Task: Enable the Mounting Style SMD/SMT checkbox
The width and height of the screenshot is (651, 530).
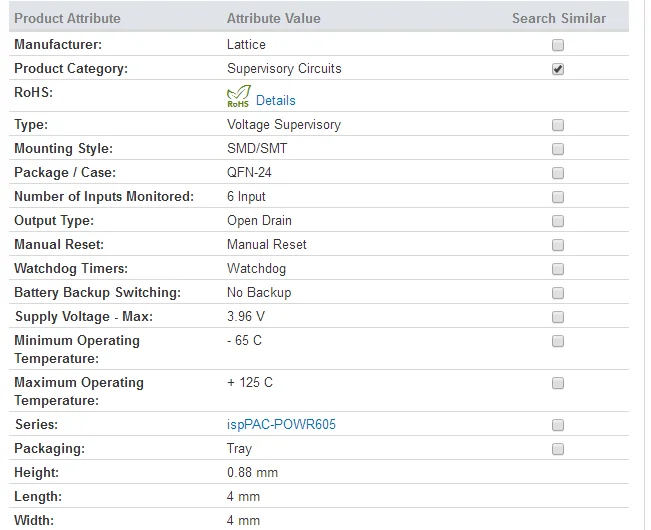Action: click(x=558, y=149)
